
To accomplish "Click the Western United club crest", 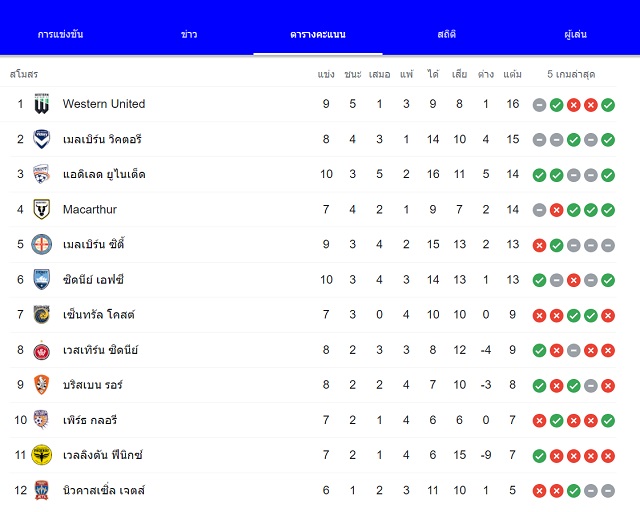I will tap(42, 104).
